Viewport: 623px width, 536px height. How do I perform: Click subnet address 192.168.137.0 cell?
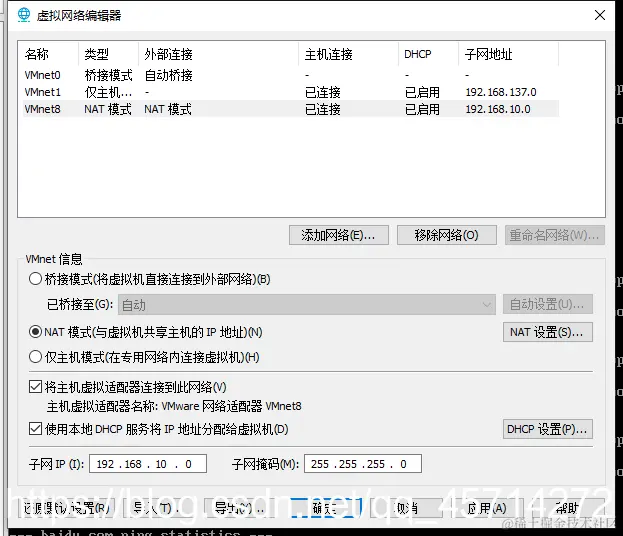(x=501, y=92)
